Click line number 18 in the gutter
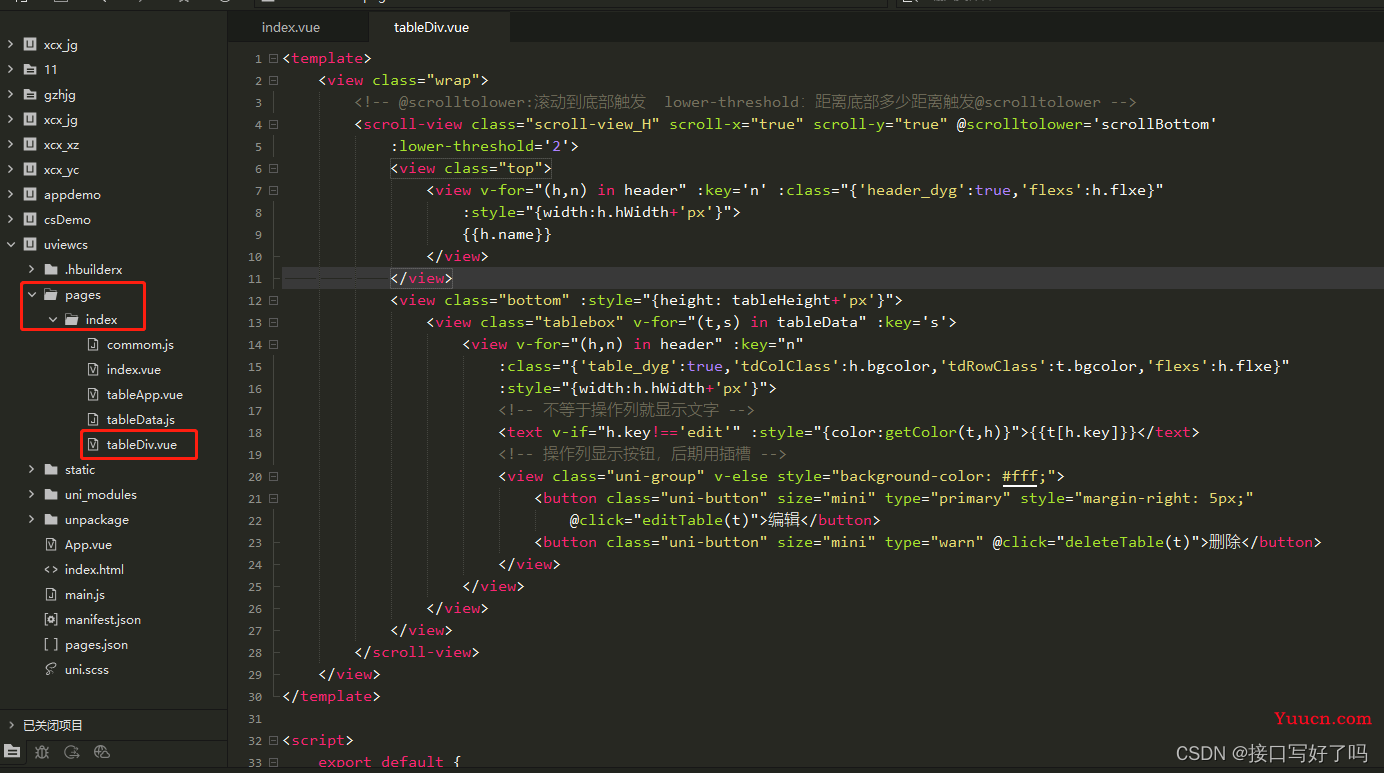 click(x=257, y=433)
